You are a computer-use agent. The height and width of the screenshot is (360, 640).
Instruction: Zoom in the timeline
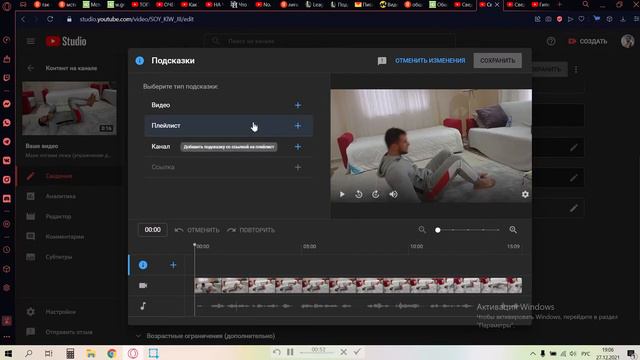513,230
